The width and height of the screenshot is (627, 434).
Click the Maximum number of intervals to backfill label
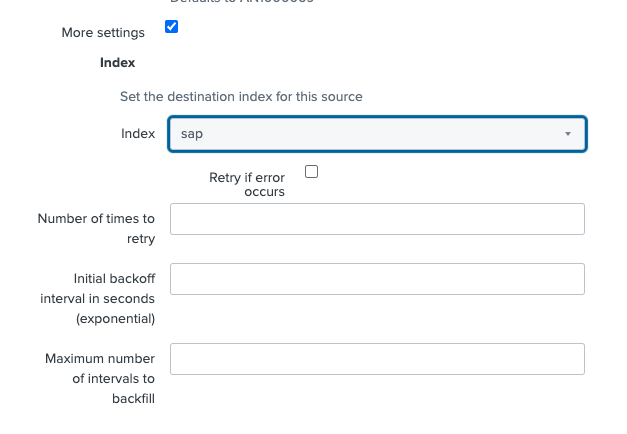pos(100,378)
